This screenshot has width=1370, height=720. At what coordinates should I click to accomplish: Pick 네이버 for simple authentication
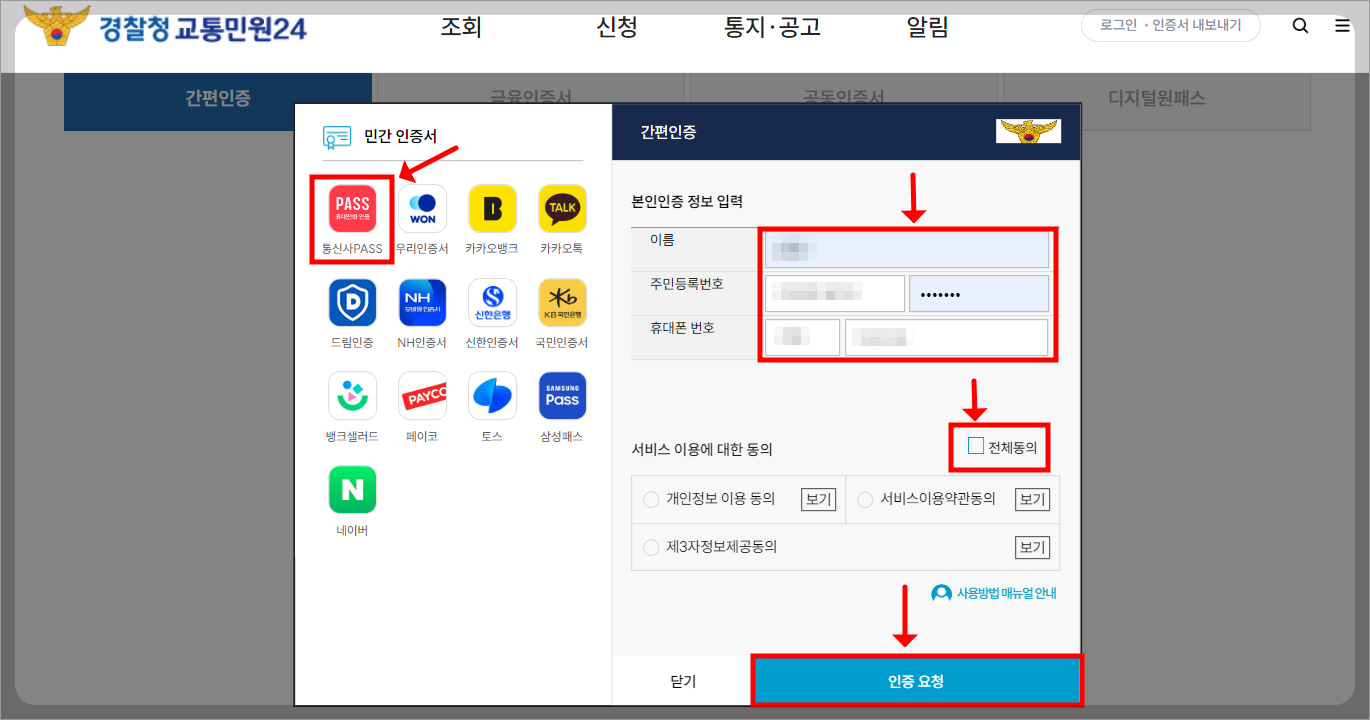351,489
